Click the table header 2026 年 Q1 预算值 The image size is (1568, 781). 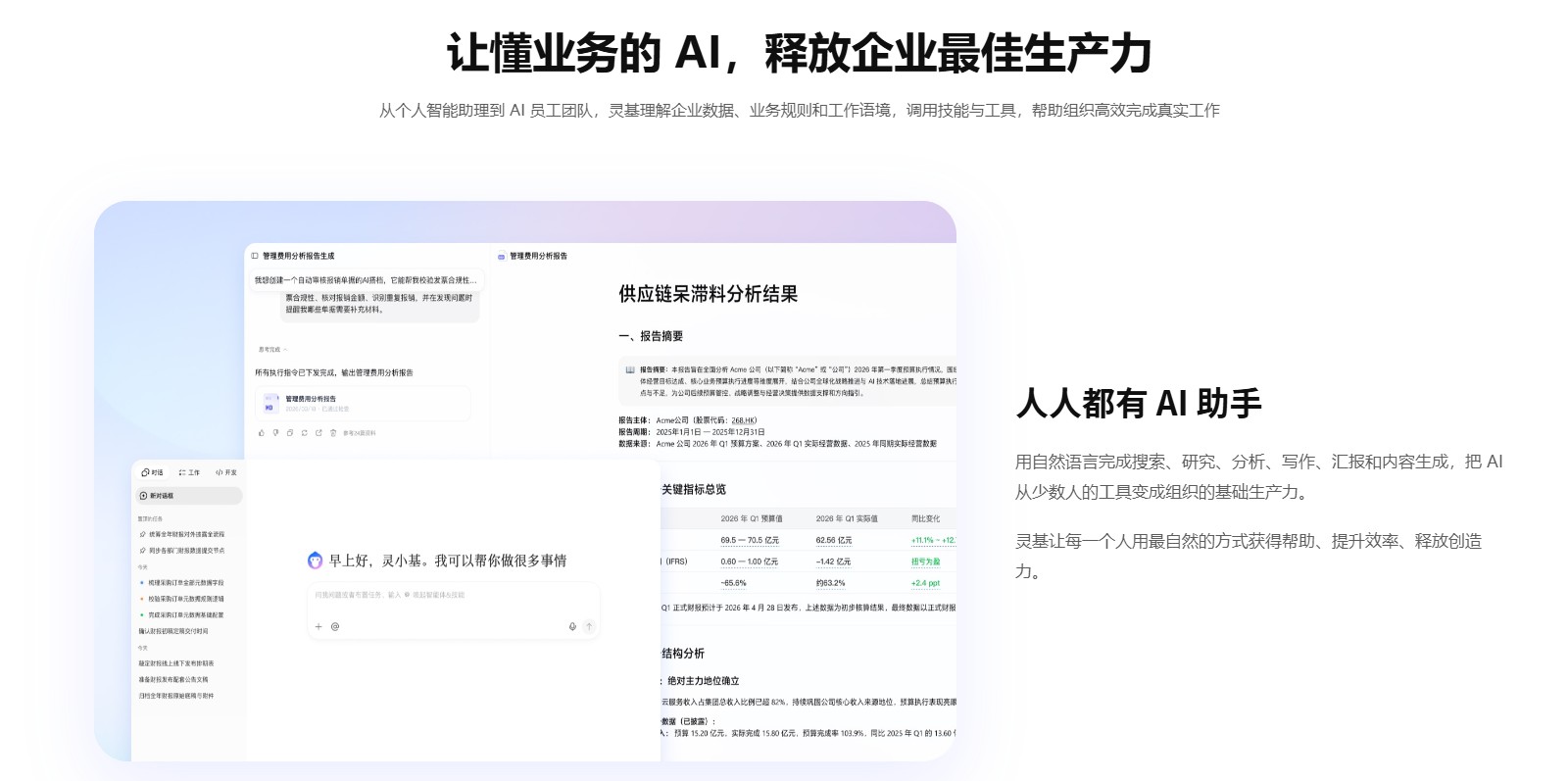[752, 518]
